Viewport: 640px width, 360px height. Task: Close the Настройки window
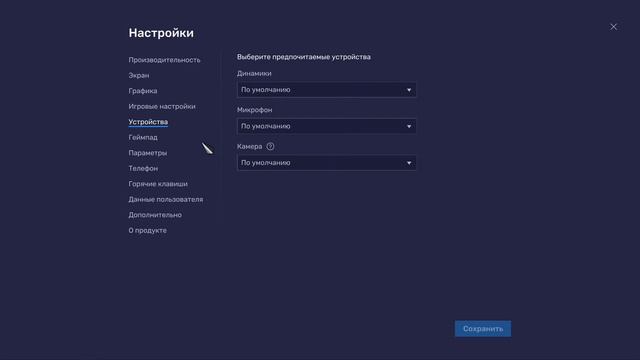(x=613, y=27)
